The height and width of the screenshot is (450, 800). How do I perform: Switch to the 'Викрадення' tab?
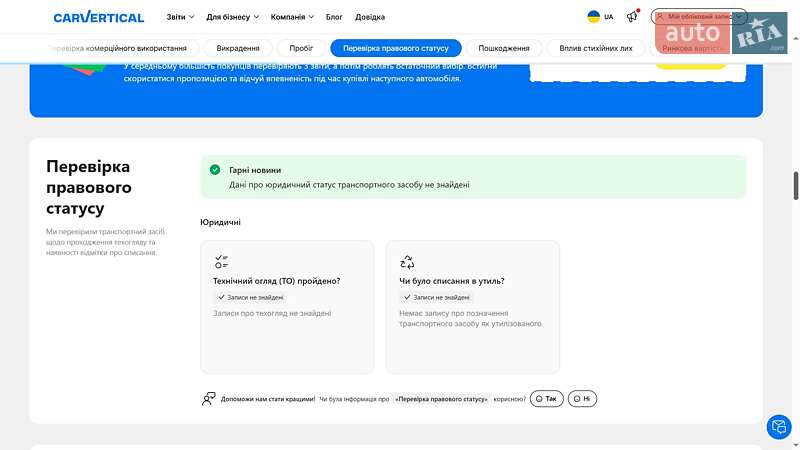tap(238, 48)
